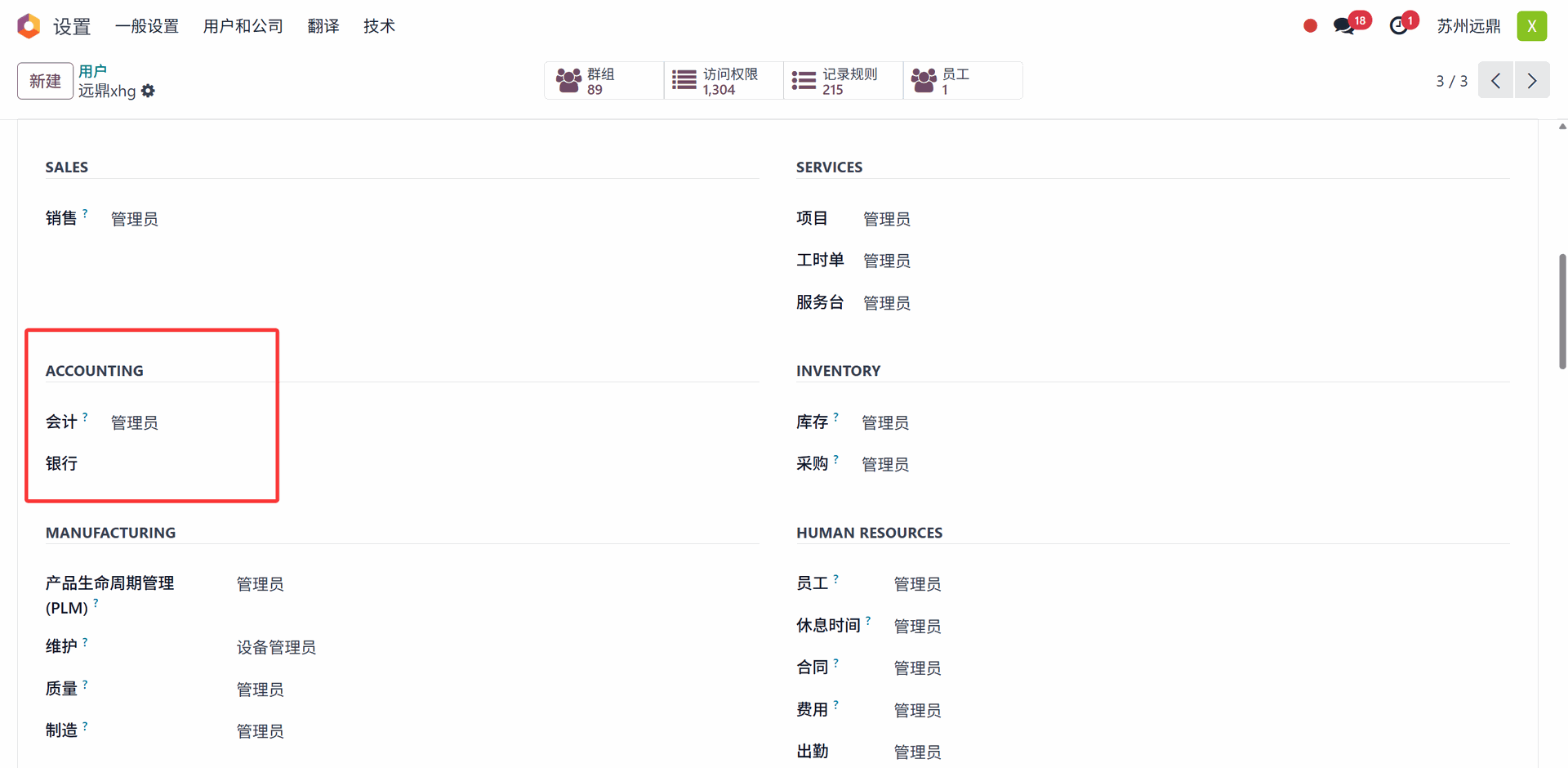Open the gear actions menu beside 远鼎xhg
Image resolution: width=1568 pixels, height=768 pixels.
[x=148, y=91]
